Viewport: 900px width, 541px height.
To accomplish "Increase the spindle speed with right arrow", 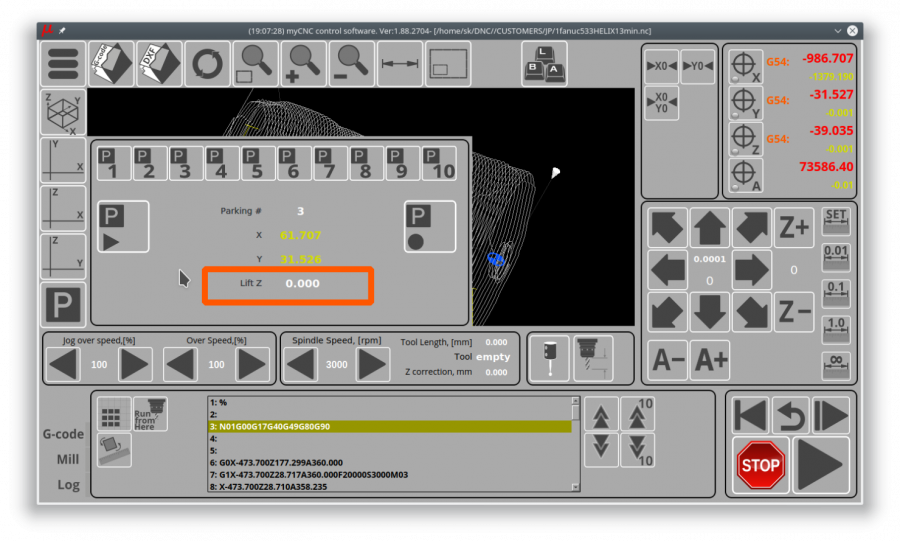I will click(x=373, y=364).
